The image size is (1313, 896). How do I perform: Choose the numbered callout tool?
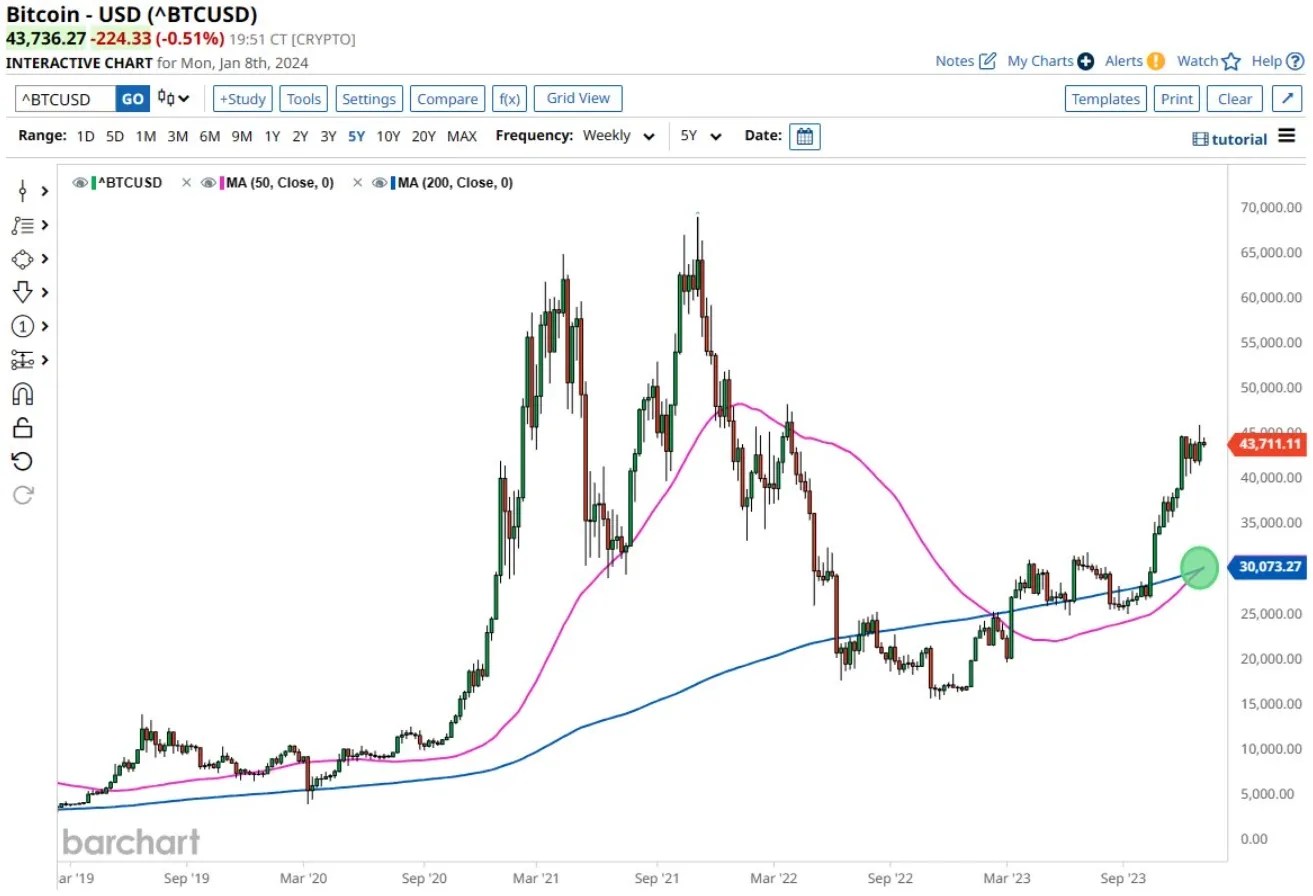(x=22, y=326)
